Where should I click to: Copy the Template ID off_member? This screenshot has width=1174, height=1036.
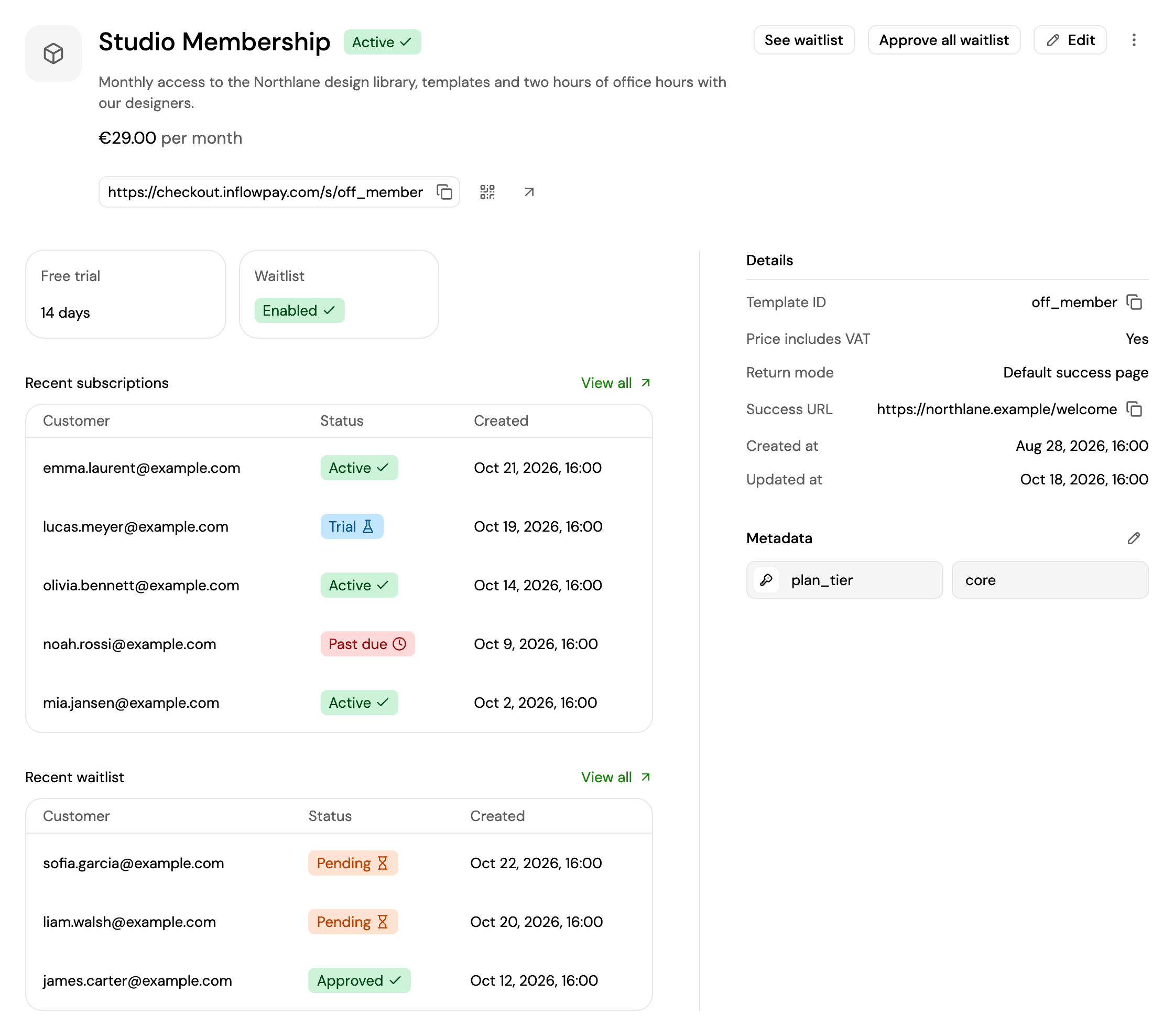[x=1134, y=302]
